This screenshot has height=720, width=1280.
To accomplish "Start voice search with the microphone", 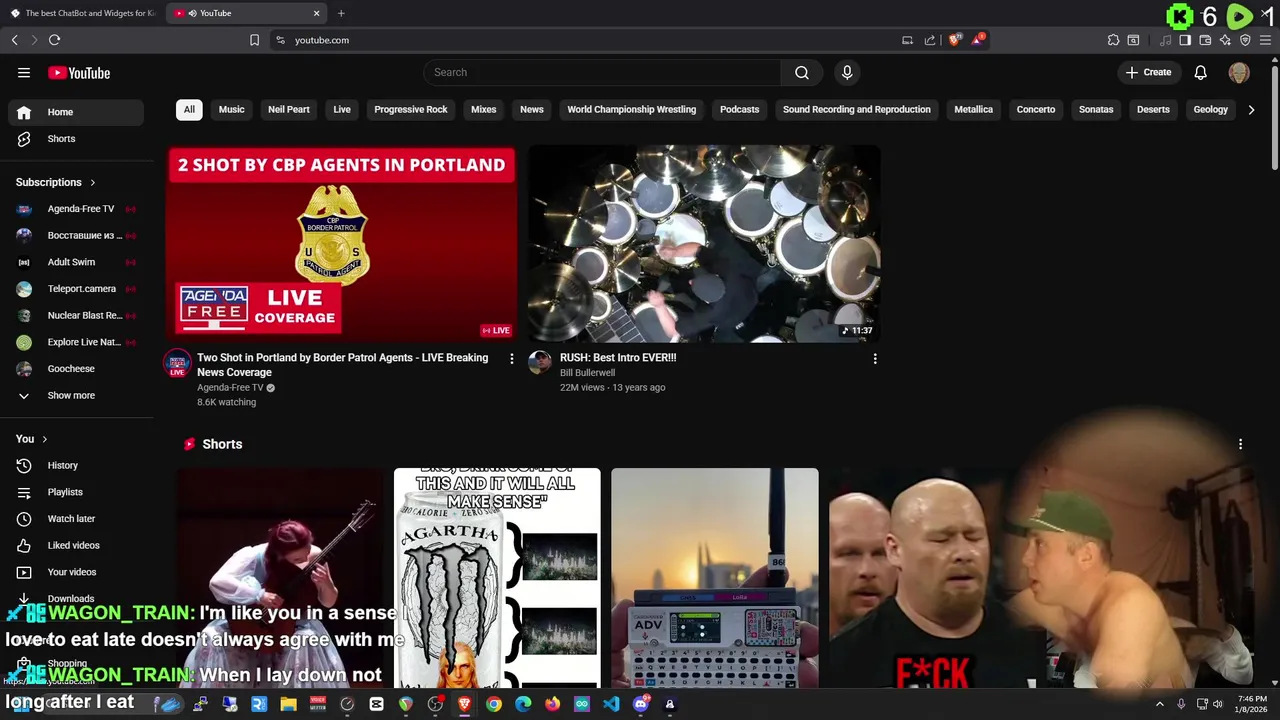I will [x=847, y=72].
